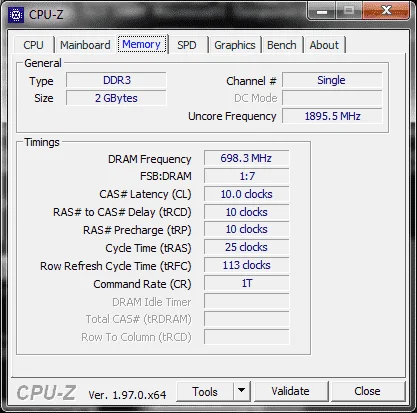Screen dimensions: 417x413
Task: Click the CAS# Latency (CL) label
Action: pos(145,194)
